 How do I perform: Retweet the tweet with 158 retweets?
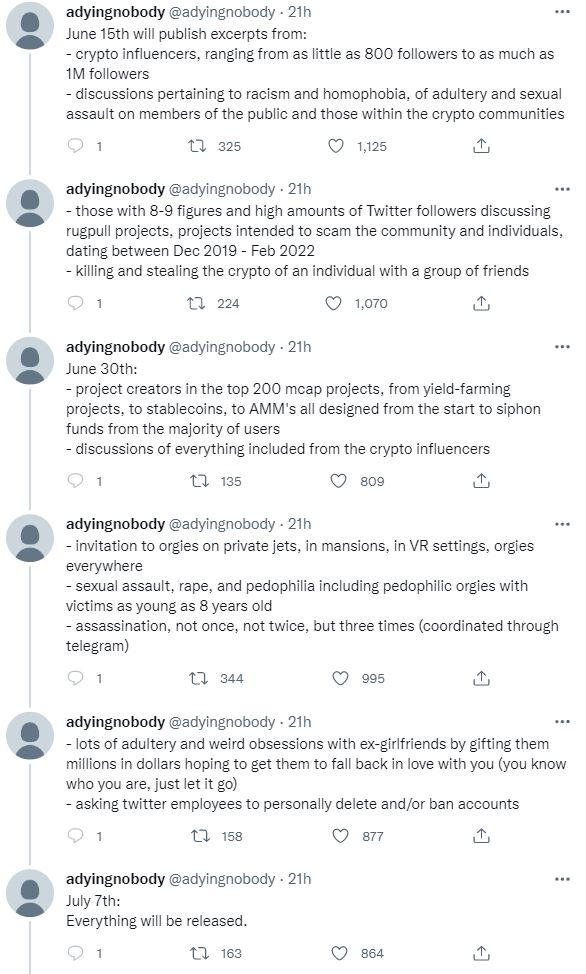[x=200, y=836]
